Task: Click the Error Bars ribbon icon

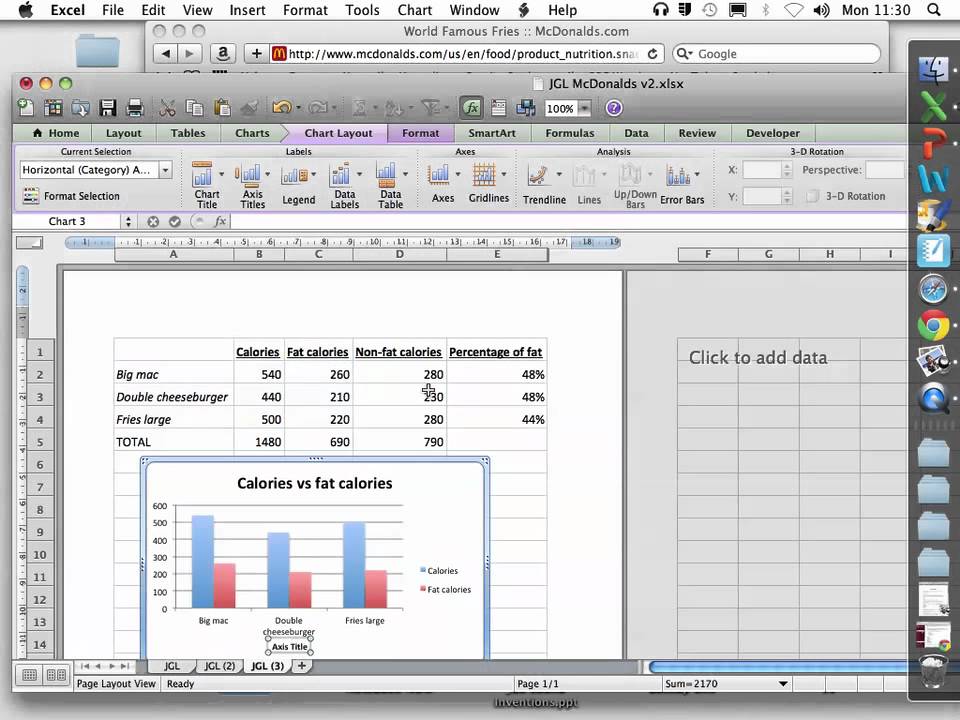Action: pyautogui.click(x=678, y=176)
